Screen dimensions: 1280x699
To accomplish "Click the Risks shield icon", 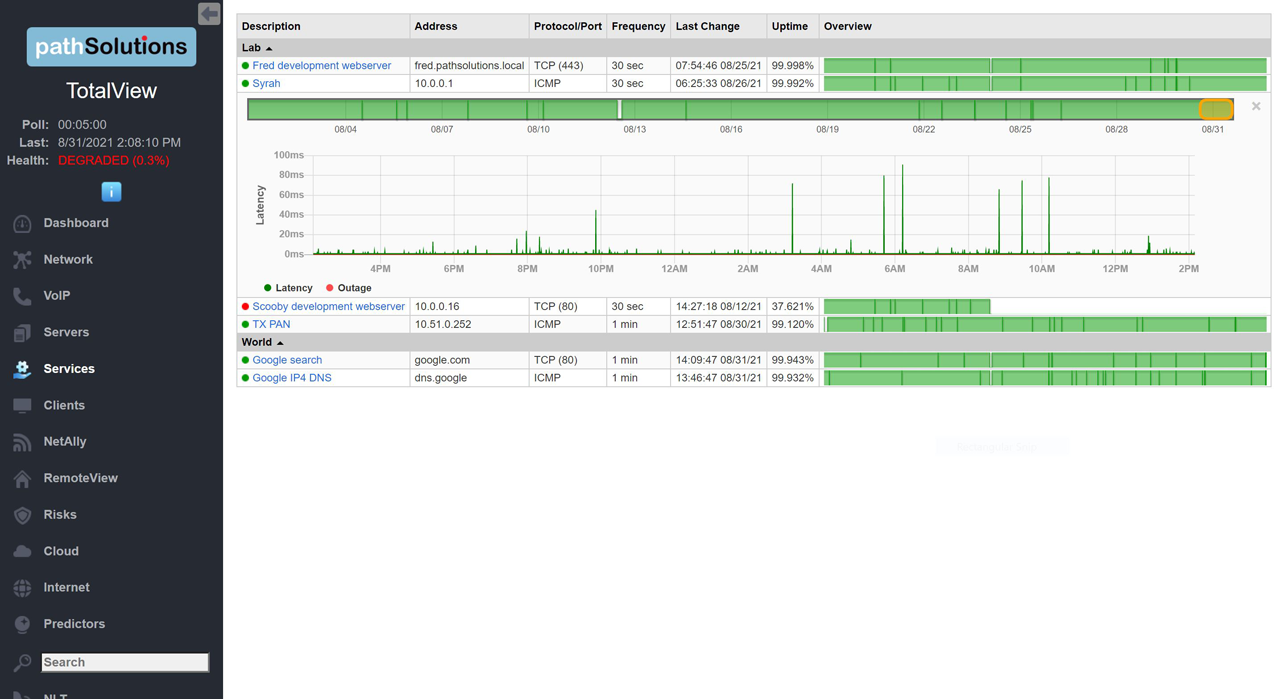I will [x=22, y=515].
